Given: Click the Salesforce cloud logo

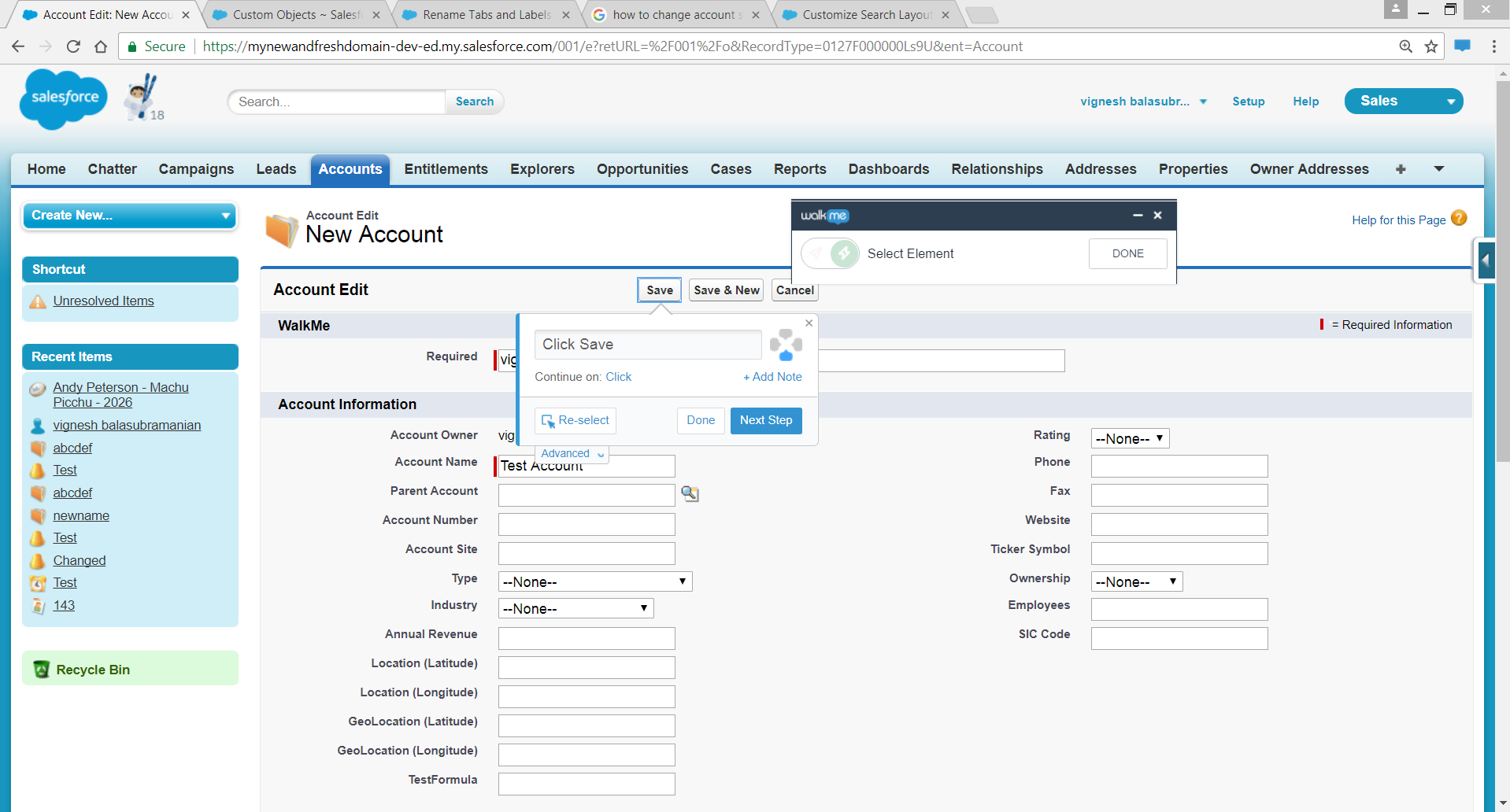Looking at the screenshot, I should pyautogui.click(x=64, y=99).
